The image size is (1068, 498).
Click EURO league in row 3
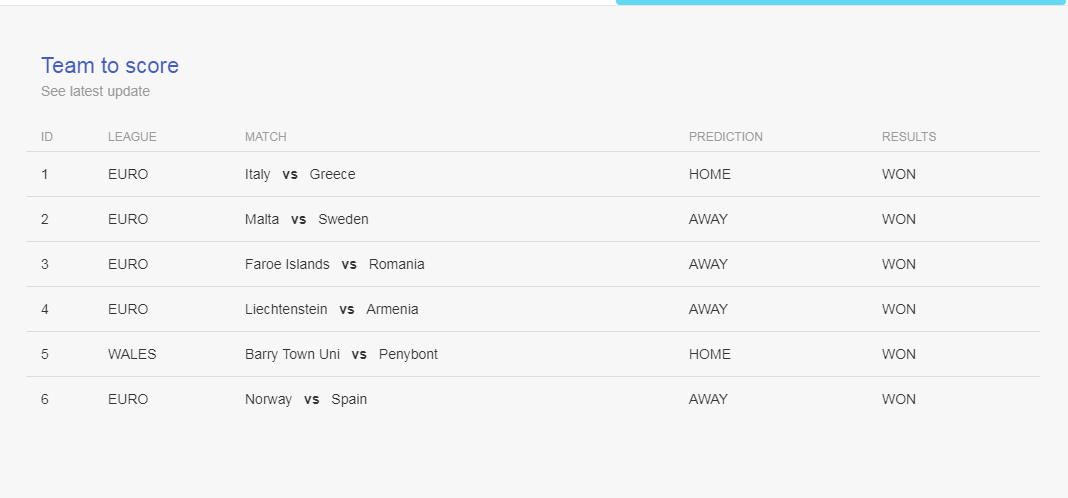(128, 264)
